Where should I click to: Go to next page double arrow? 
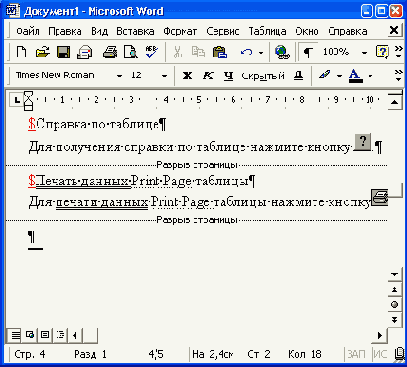[x=395, y=320]
